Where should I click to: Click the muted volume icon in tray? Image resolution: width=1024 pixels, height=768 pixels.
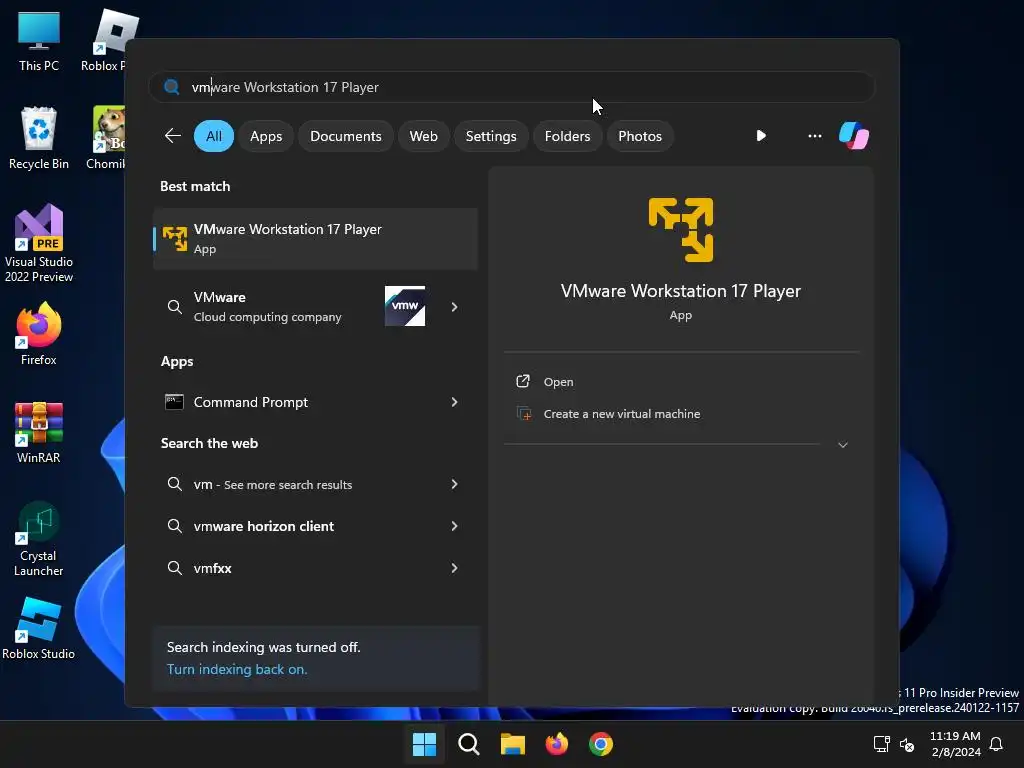pyautogui.click(x=907, y=744)
